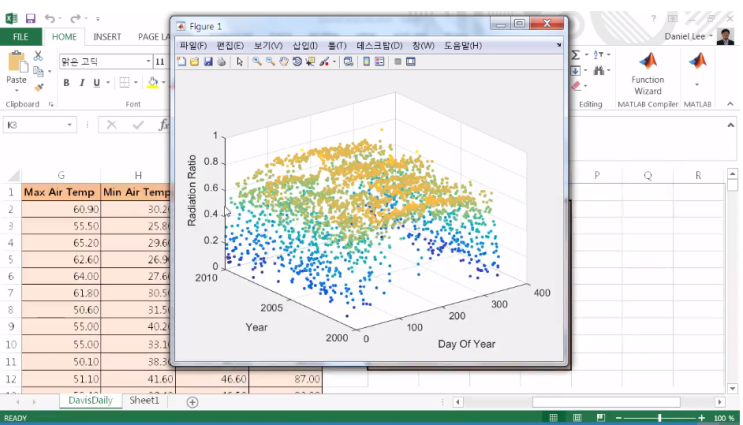Open the 편집(E) menu in Figure 1
This screenshot has width=743, height=425.
click(230, 45)
